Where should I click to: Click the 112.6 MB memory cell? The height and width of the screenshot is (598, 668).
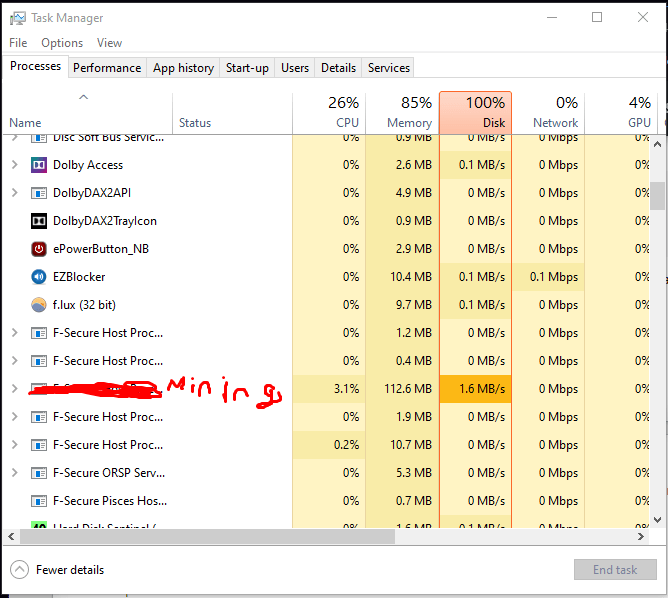[402, 389]
